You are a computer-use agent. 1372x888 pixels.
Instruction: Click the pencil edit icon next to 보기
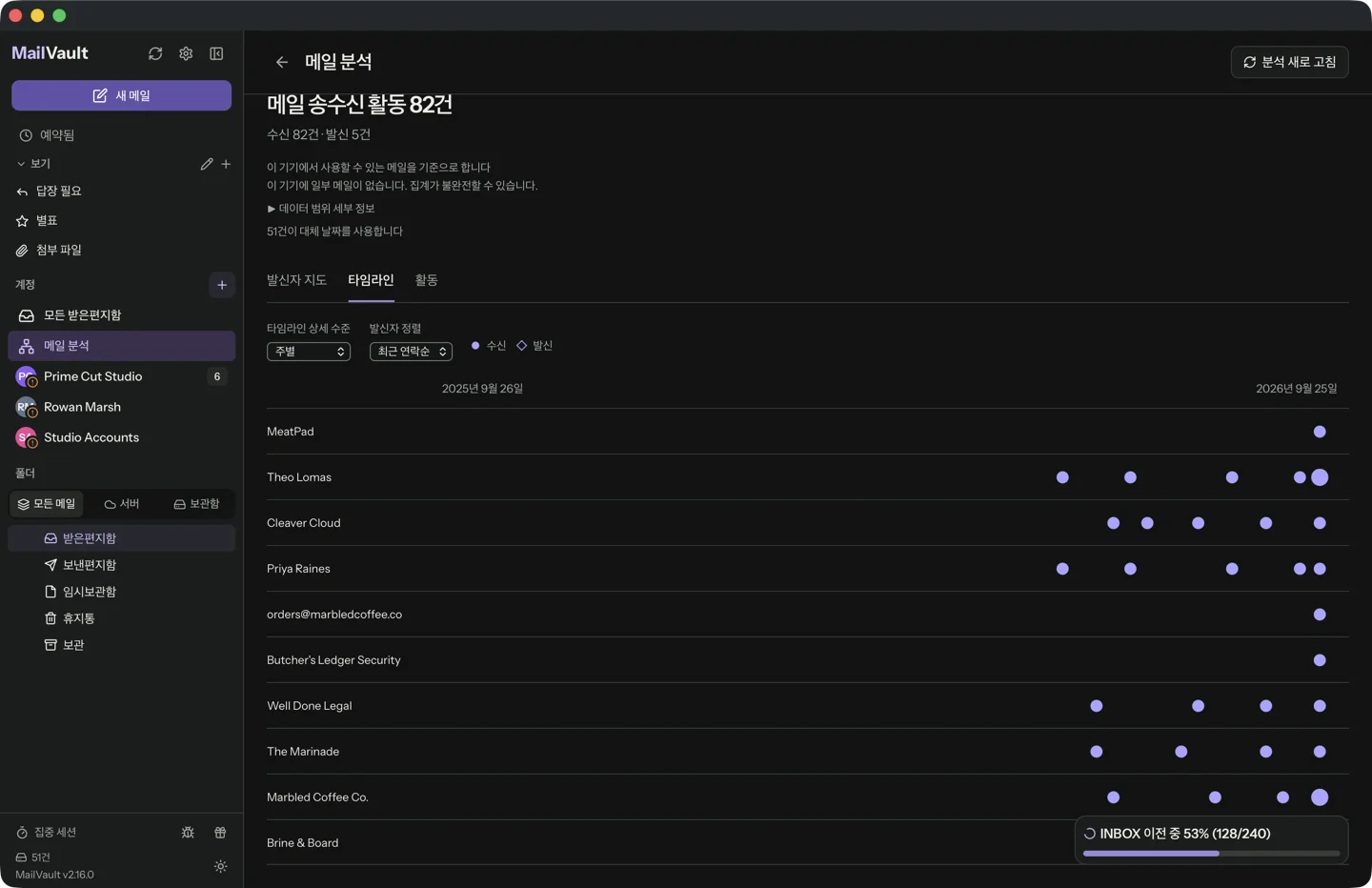pyautogui.click(x=207, y=164)
